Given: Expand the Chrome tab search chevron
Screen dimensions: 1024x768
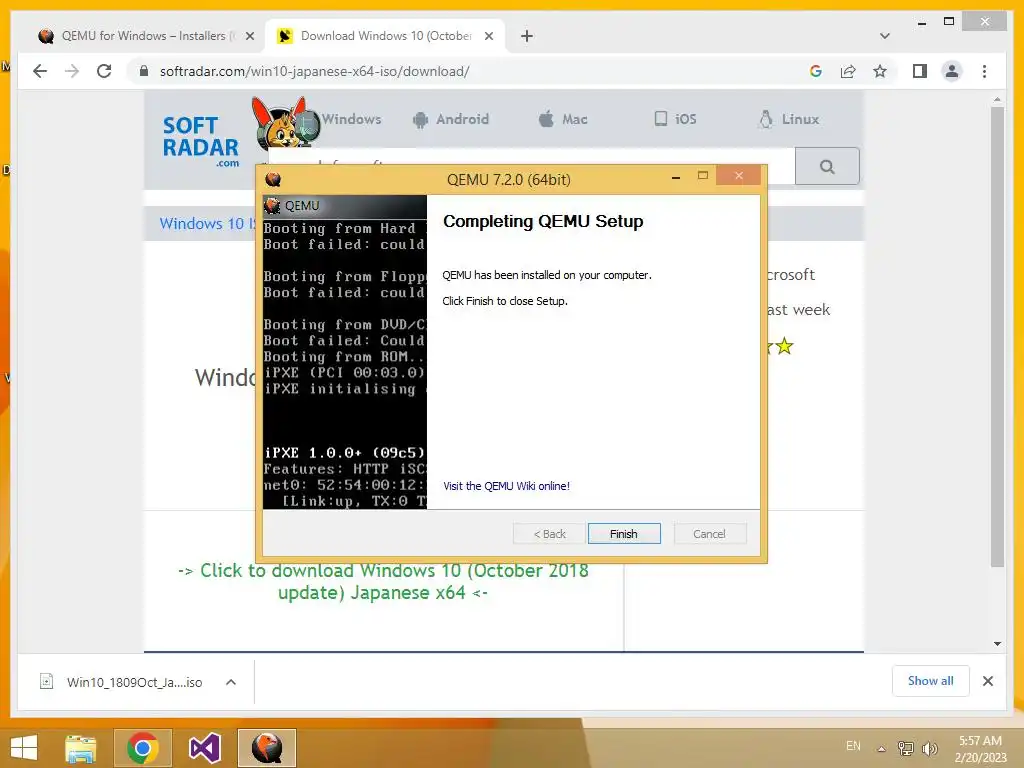Looking at the screenshot, I should [884, 36].
